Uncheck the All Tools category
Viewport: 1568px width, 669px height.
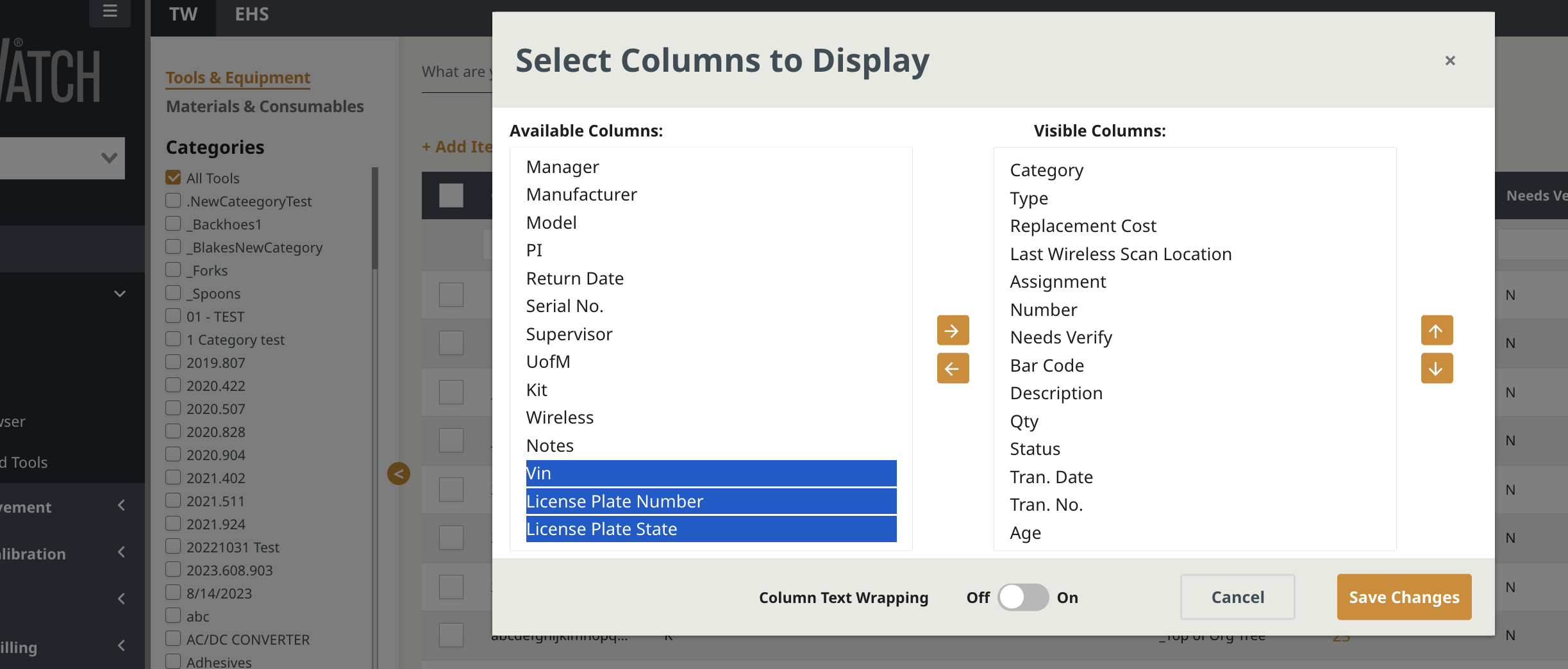coord(173,178)
